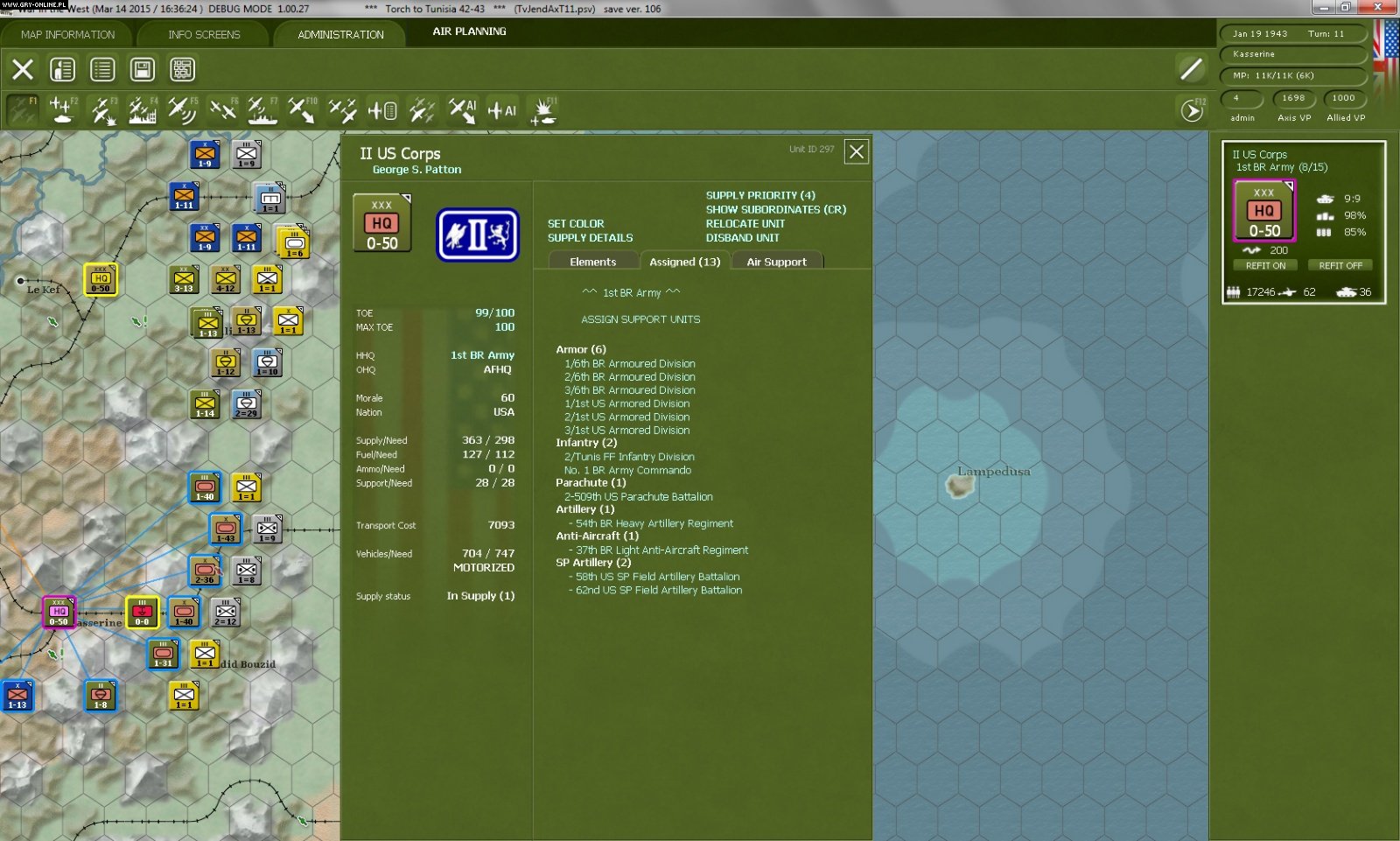Viewport: 1400px width, 841px height.
Task: Click SET COLOR for the unit counter
Action: click(576, 223)
